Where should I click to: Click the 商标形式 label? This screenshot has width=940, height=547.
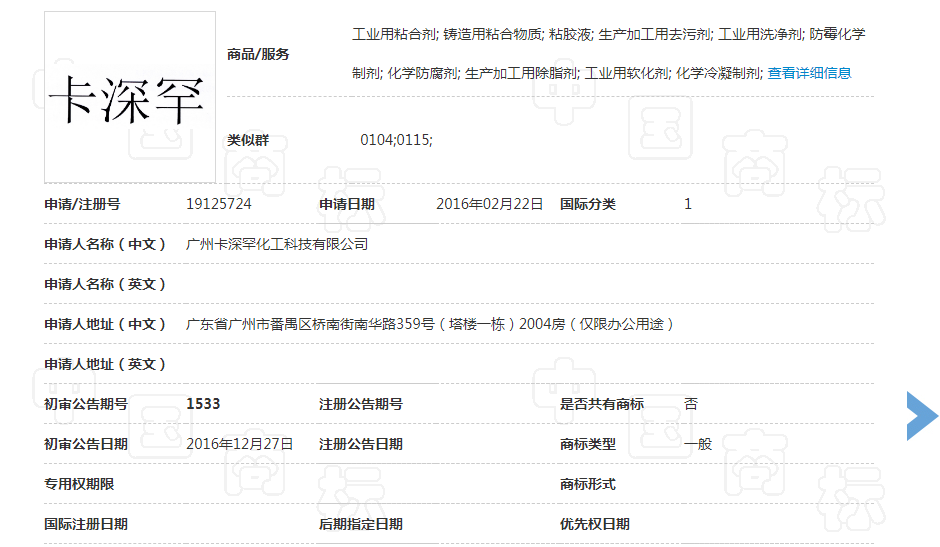pos(588,484)
